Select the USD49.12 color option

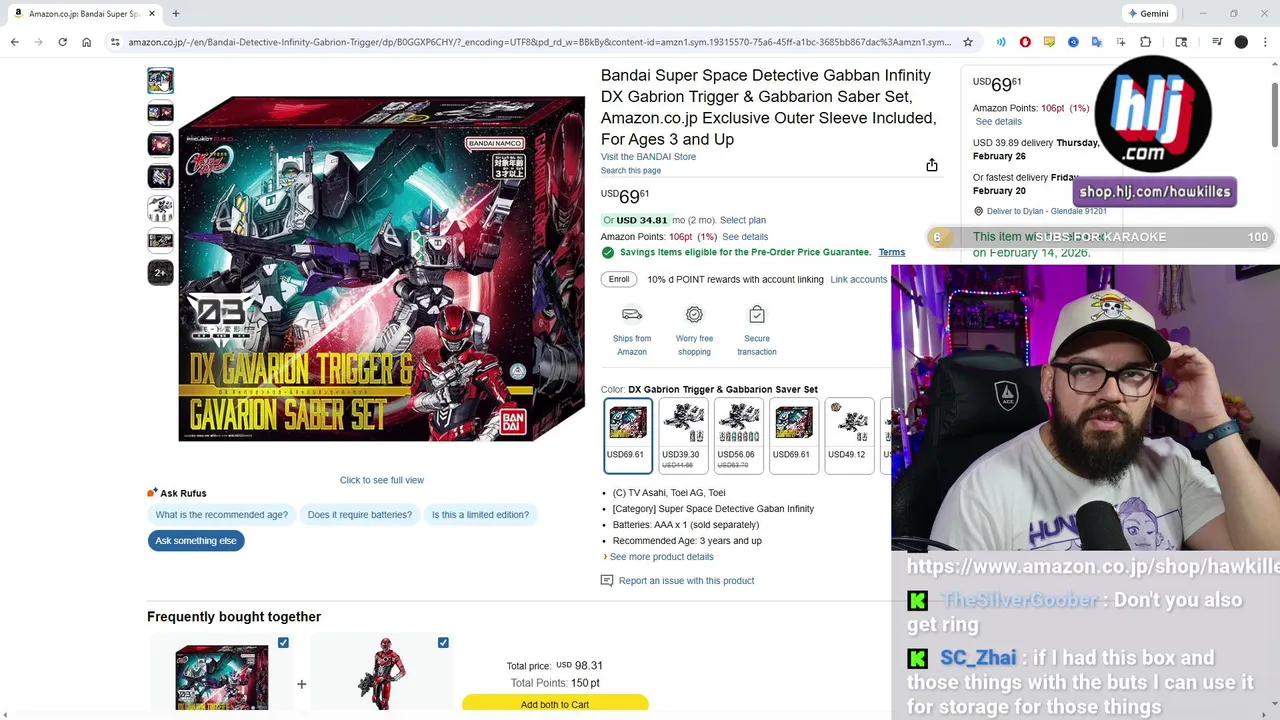pyautogui.click(x=849, y=434)
